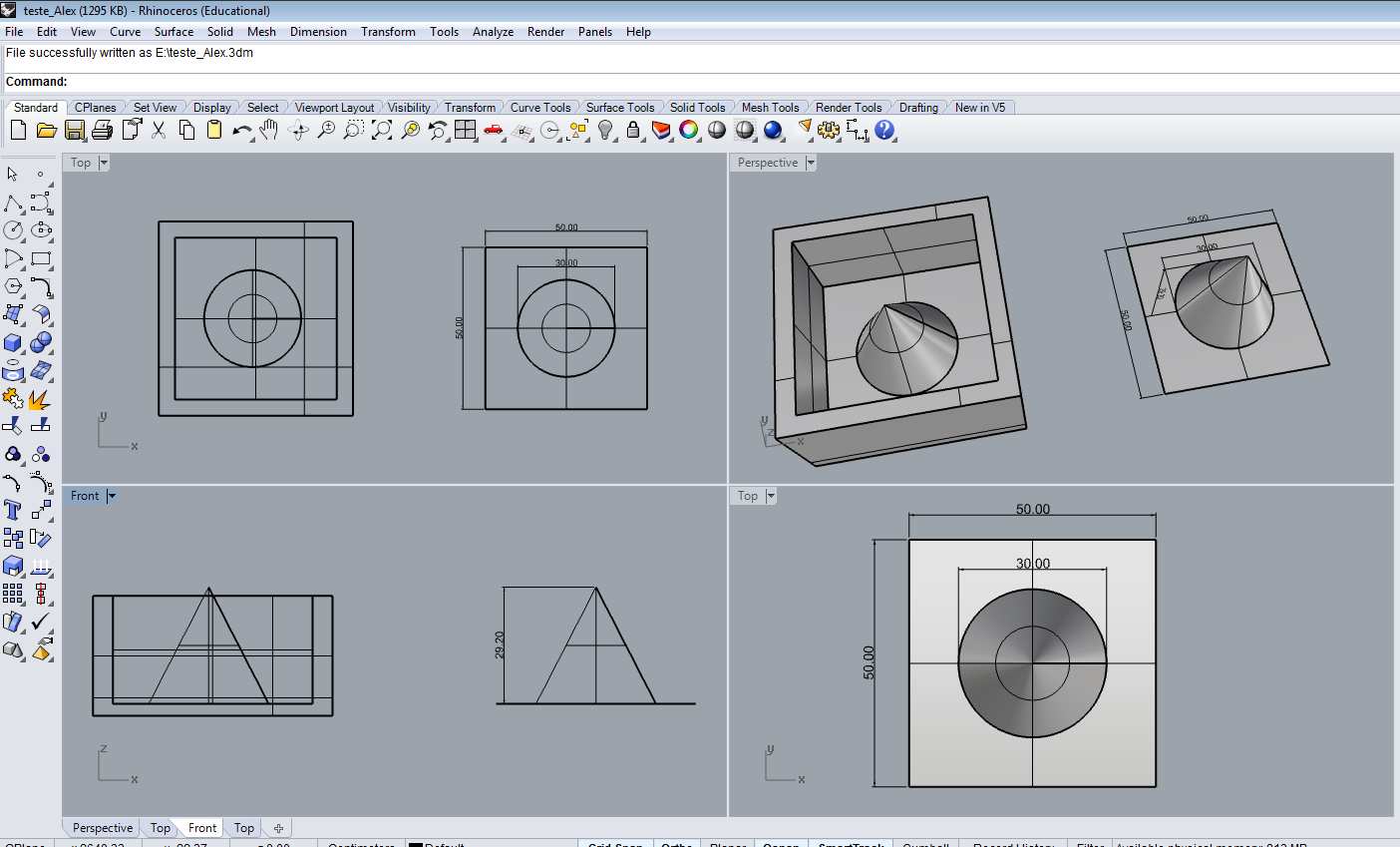Open the Edit Layers icon
Screen dimensions: 1400x847
click(661, 130)
